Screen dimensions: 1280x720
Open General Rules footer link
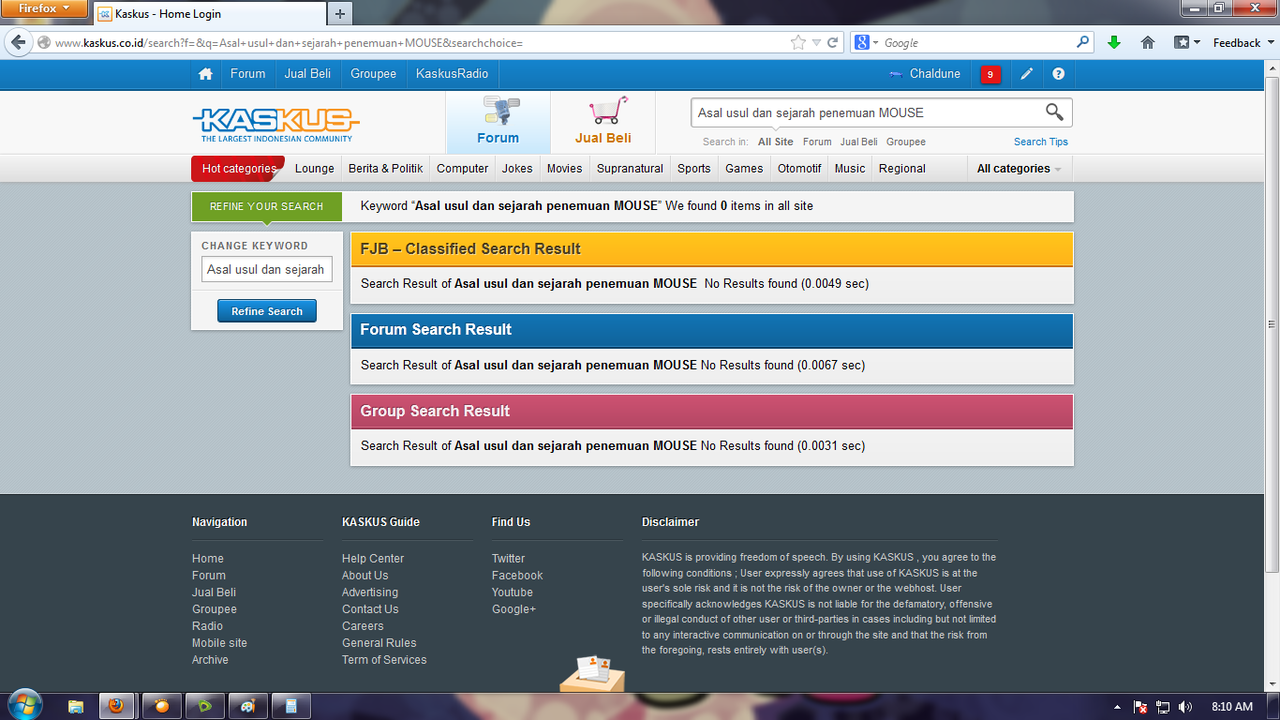(x=379, y=643)
